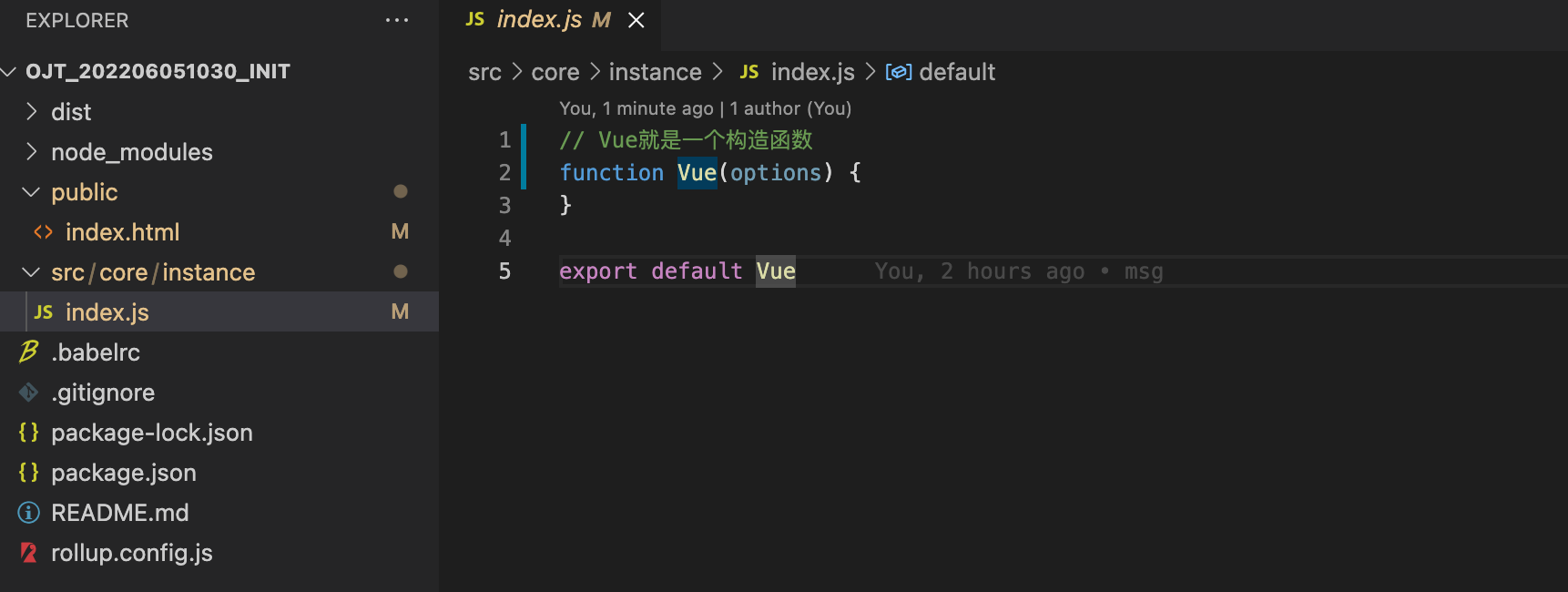Collapse the OJT_202206051030_INIT project root
This screenshot has height=592, width=1568.
10,71
